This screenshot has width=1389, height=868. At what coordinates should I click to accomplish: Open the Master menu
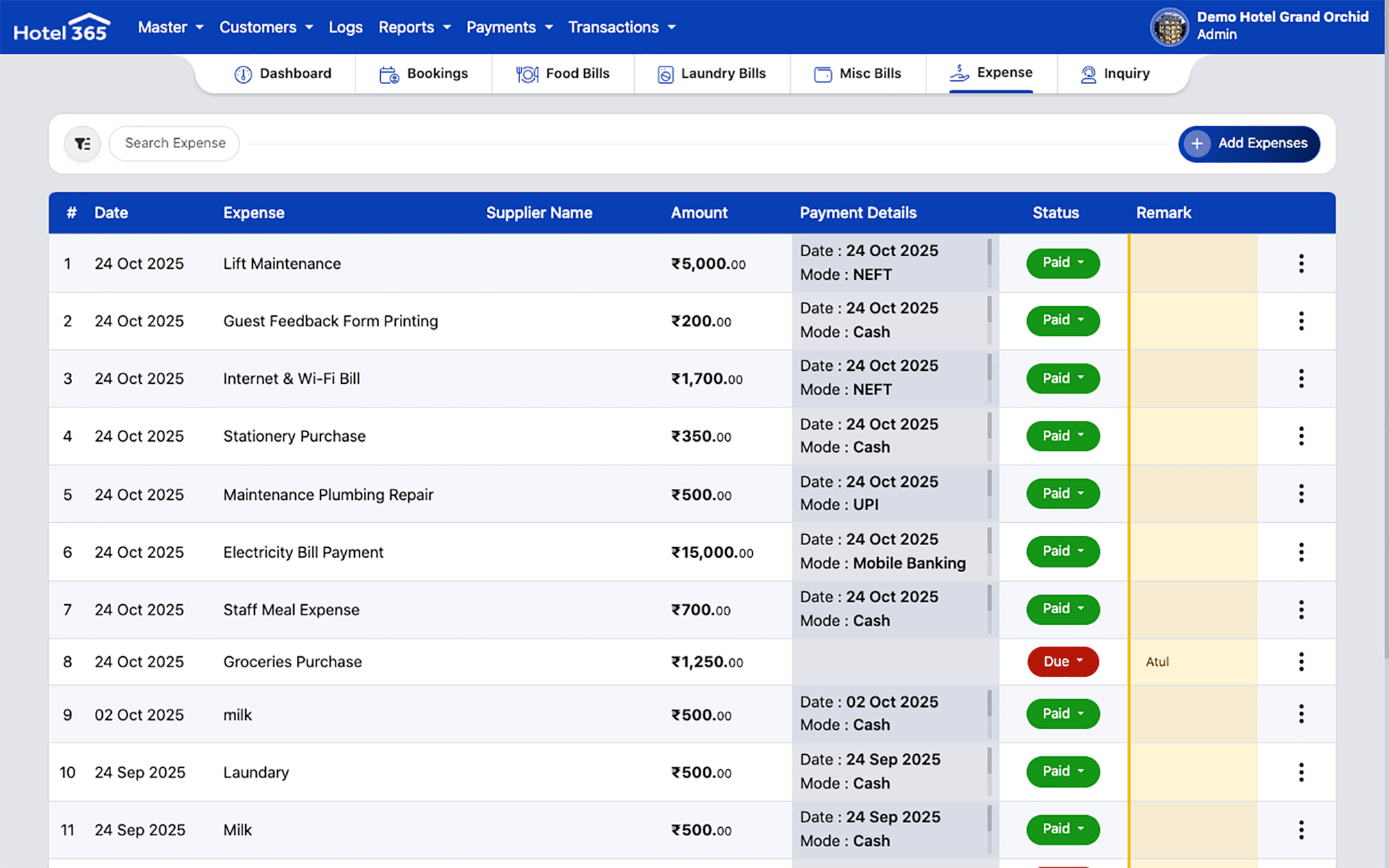(x=170, y=27)
